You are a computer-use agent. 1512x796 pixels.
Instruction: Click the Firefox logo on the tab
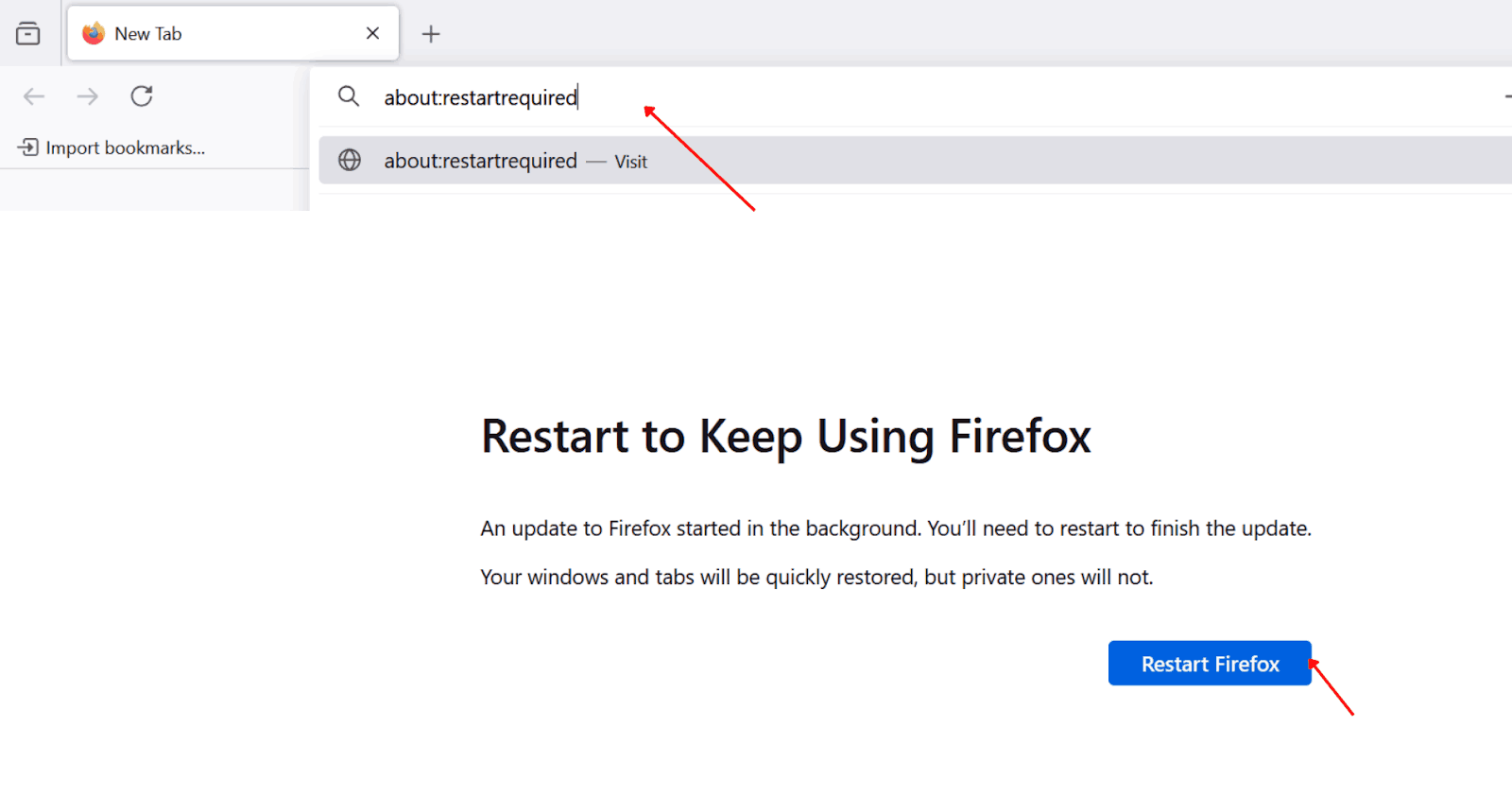(x=93, y=34)
